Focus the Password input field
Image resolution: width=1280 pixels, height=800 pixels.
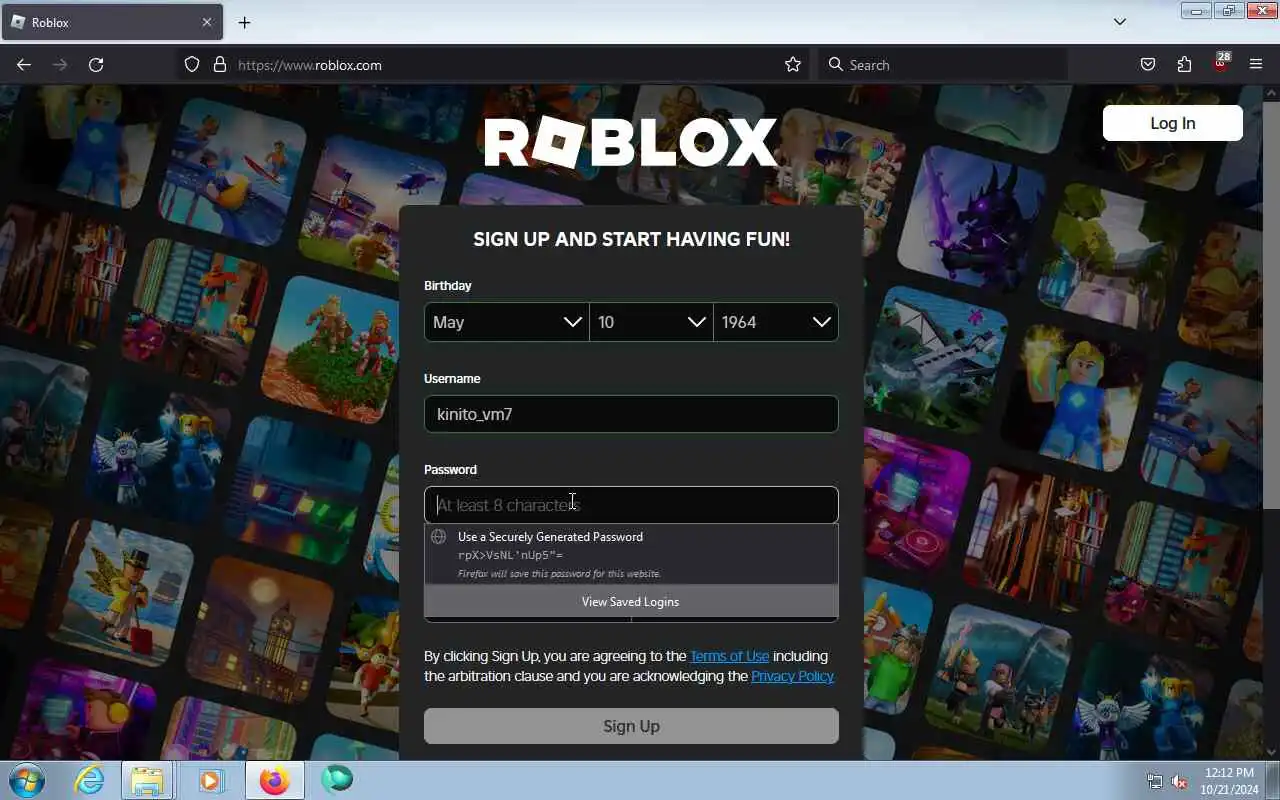[631, 505]
